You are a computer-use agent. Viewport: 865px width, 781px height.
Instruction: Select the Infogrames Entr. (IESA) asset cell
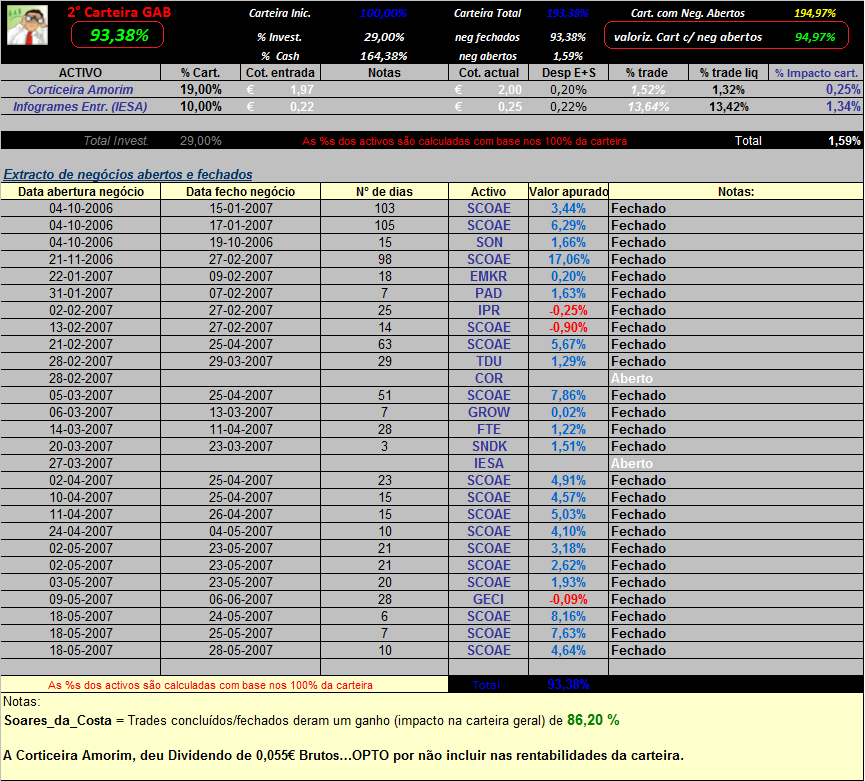point(80,107)
